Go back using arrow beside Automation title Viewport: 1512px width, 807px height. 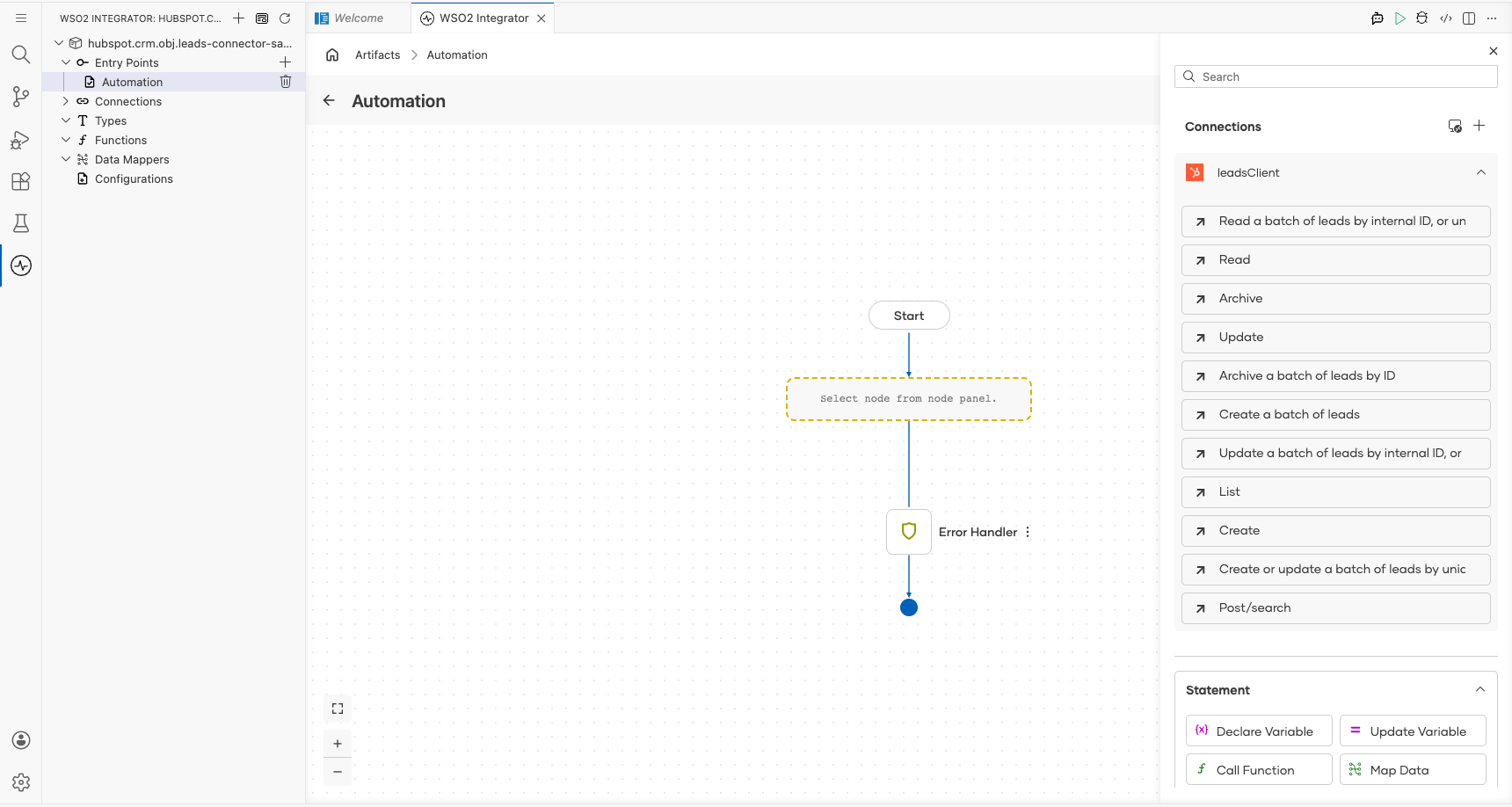pos(329,100)
